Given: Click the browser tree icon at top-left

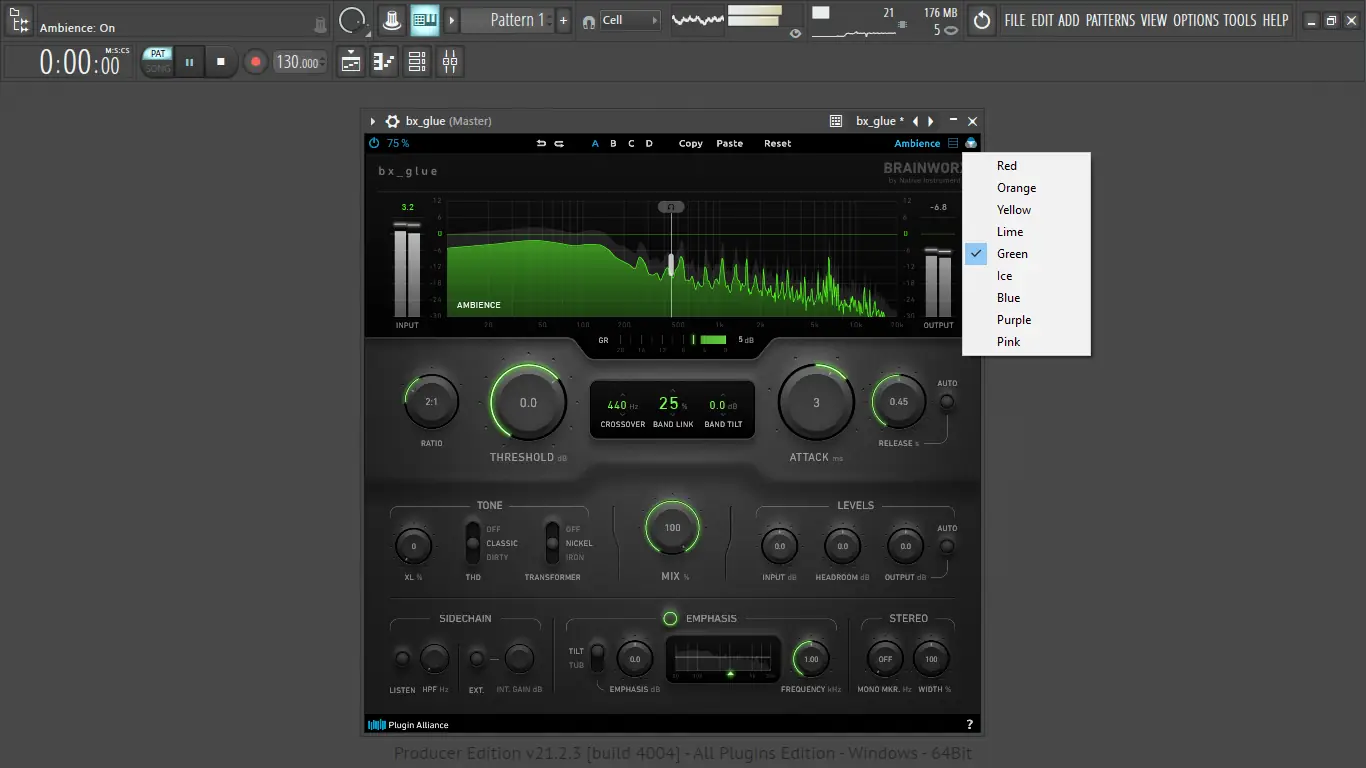Looking at the screenshot, I should 19,20.
